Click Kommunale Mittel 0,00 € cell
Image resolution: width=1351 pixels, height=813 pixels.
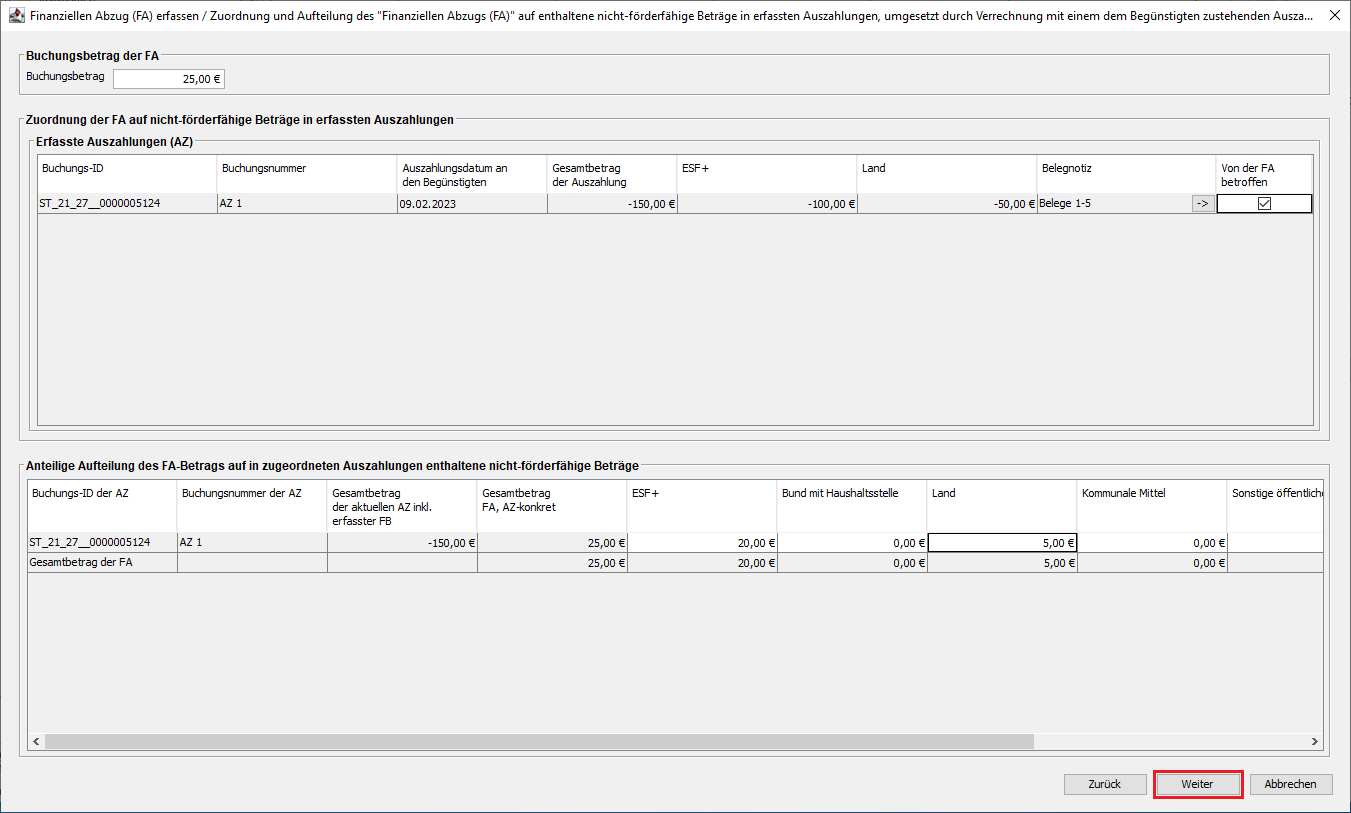point(1151,543)
